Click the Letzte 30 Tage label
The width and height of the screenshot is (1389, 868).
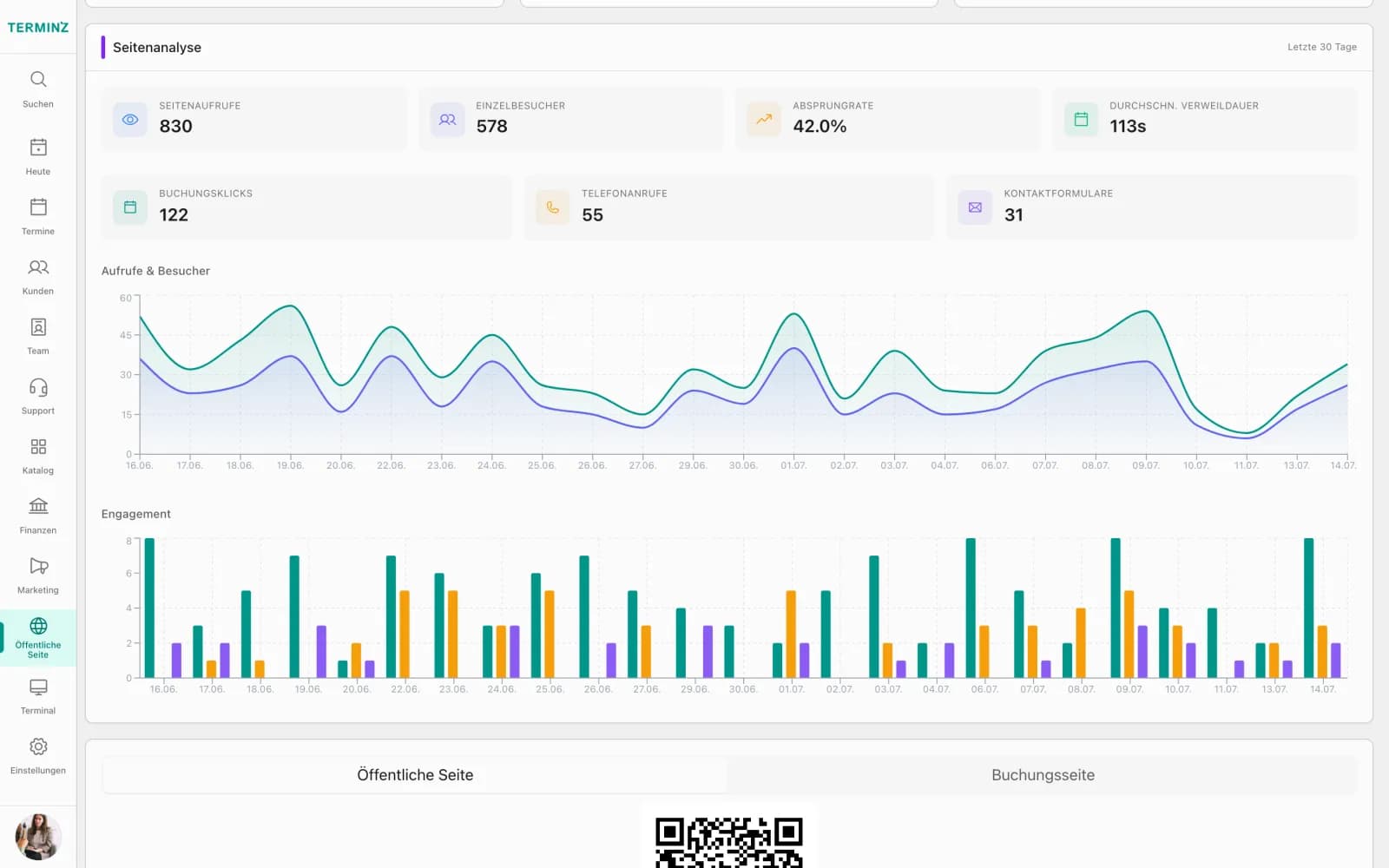tap(1321, 47)
